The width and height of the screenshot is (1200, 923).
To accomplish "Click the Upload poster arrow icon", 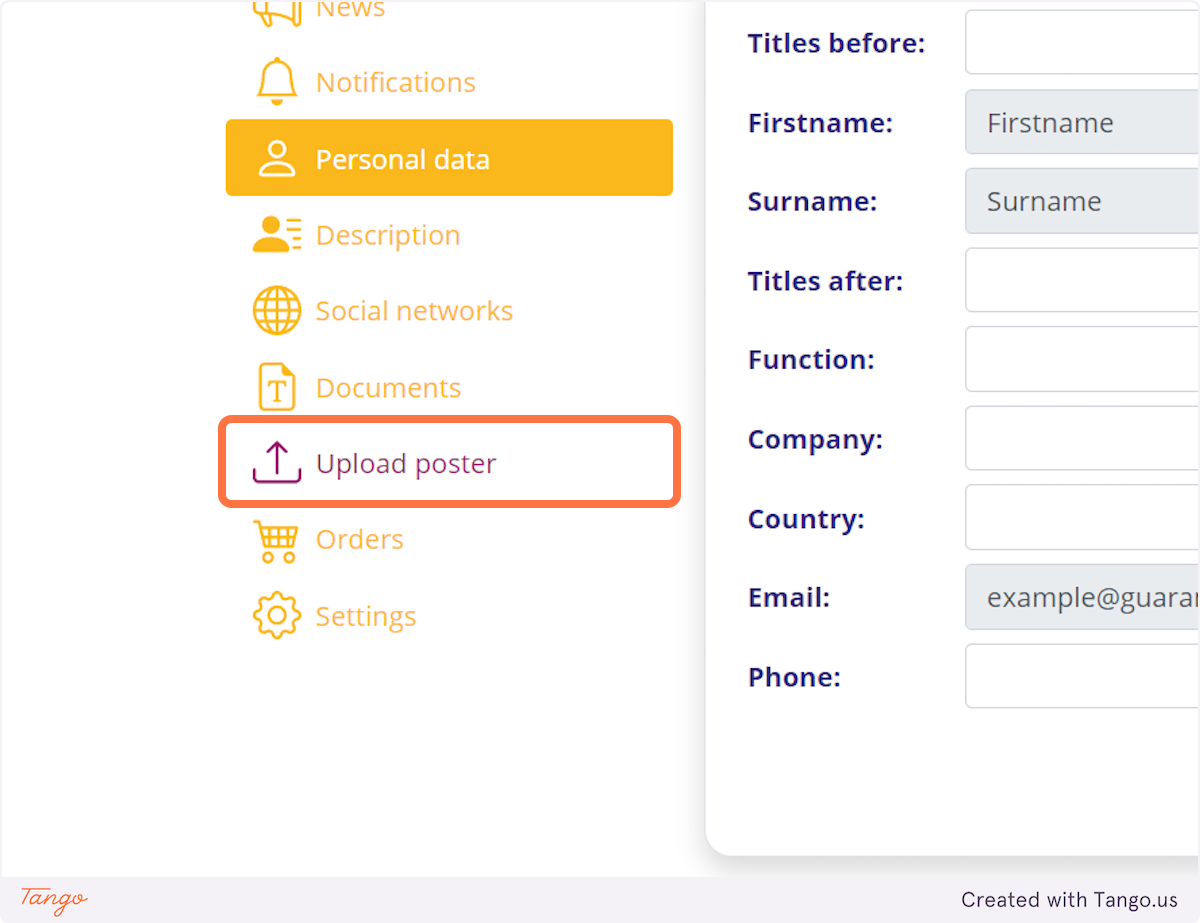I will click(277, 463).
